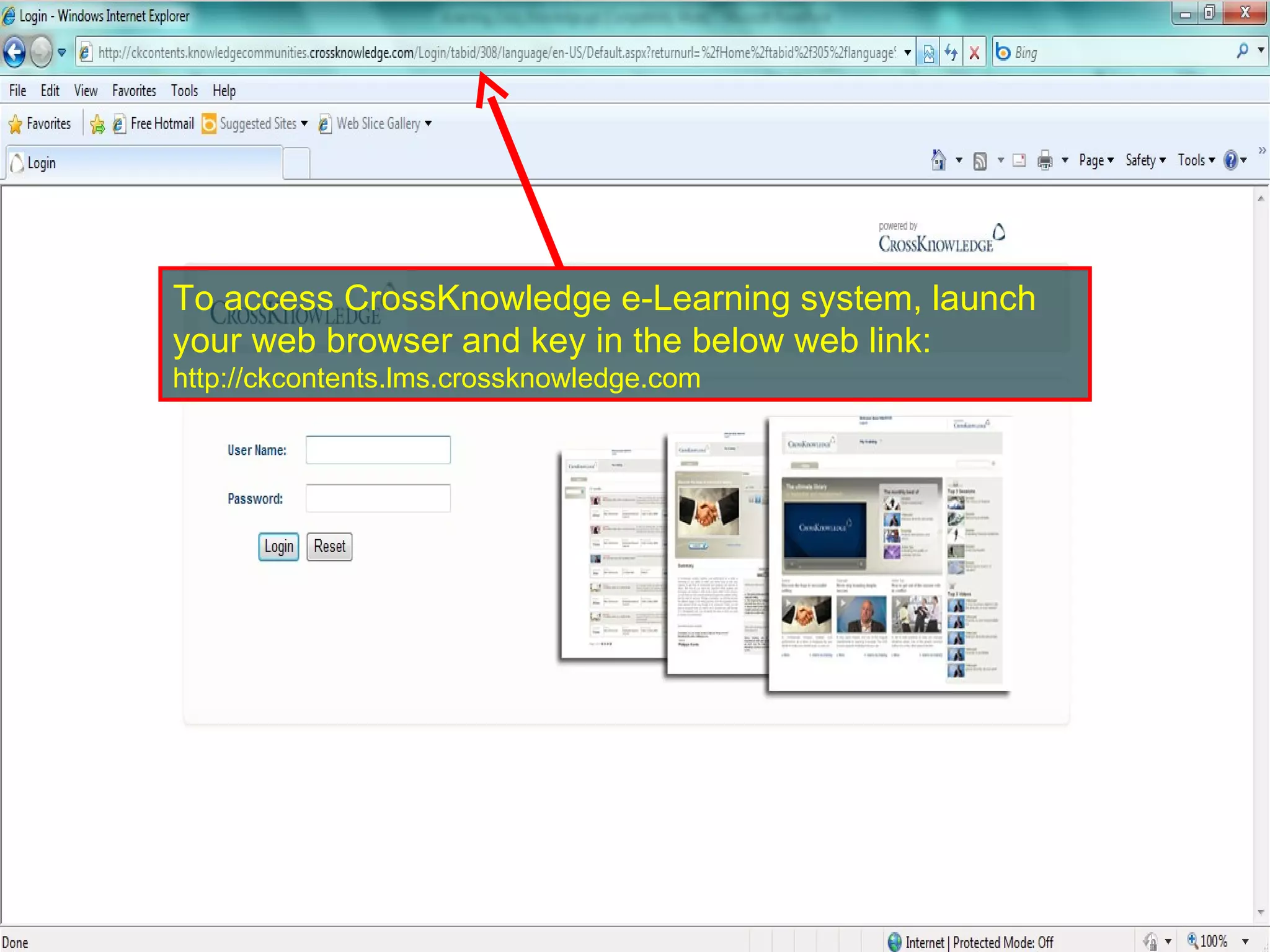Click the large front portal preview thumbnail
The height and width of the screenshot is (952, 1270).
(x=889, y=554)
